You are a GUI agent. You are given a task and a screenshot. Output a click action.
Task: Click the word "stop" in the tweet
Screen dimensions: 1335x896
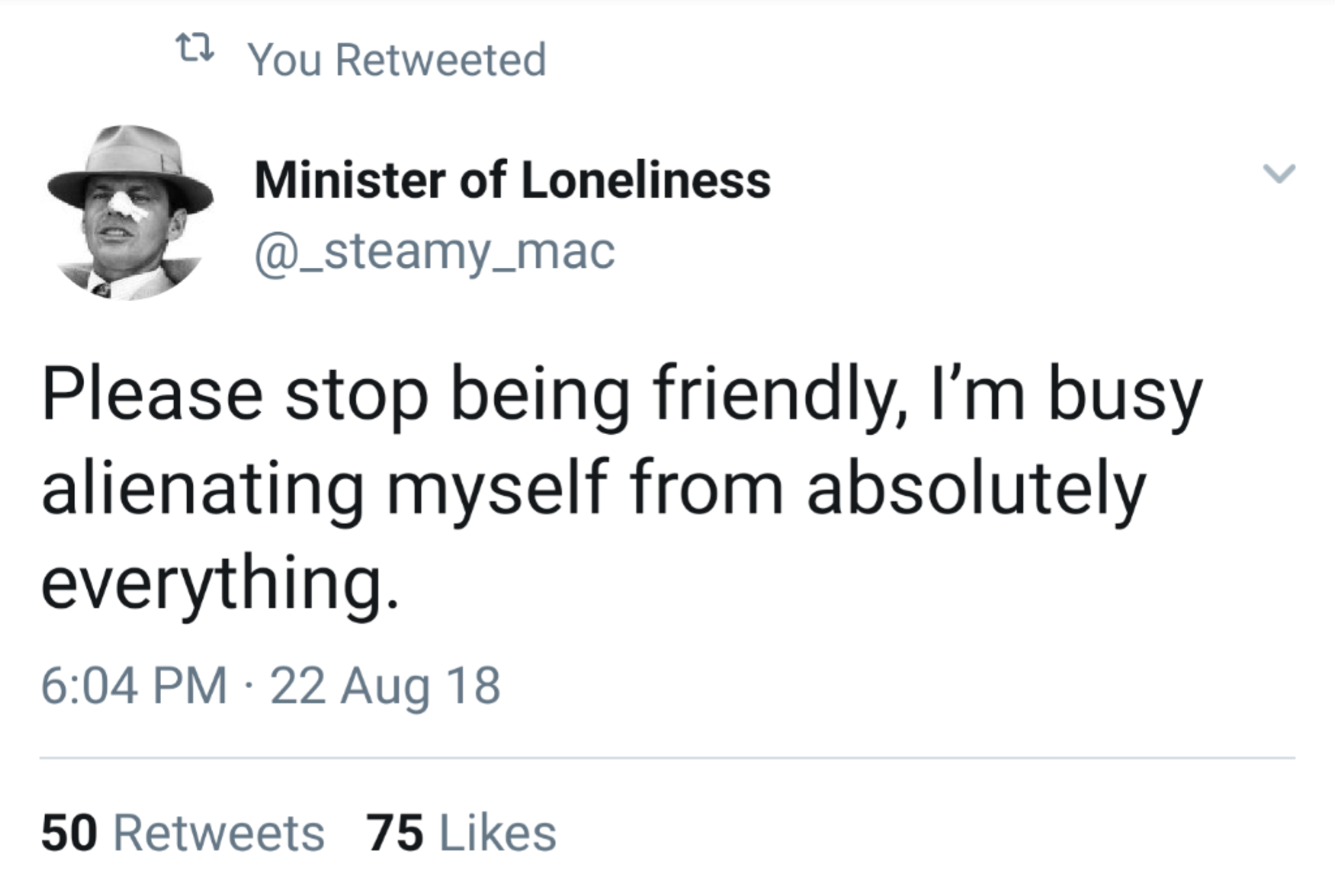(x=357, y=396)
